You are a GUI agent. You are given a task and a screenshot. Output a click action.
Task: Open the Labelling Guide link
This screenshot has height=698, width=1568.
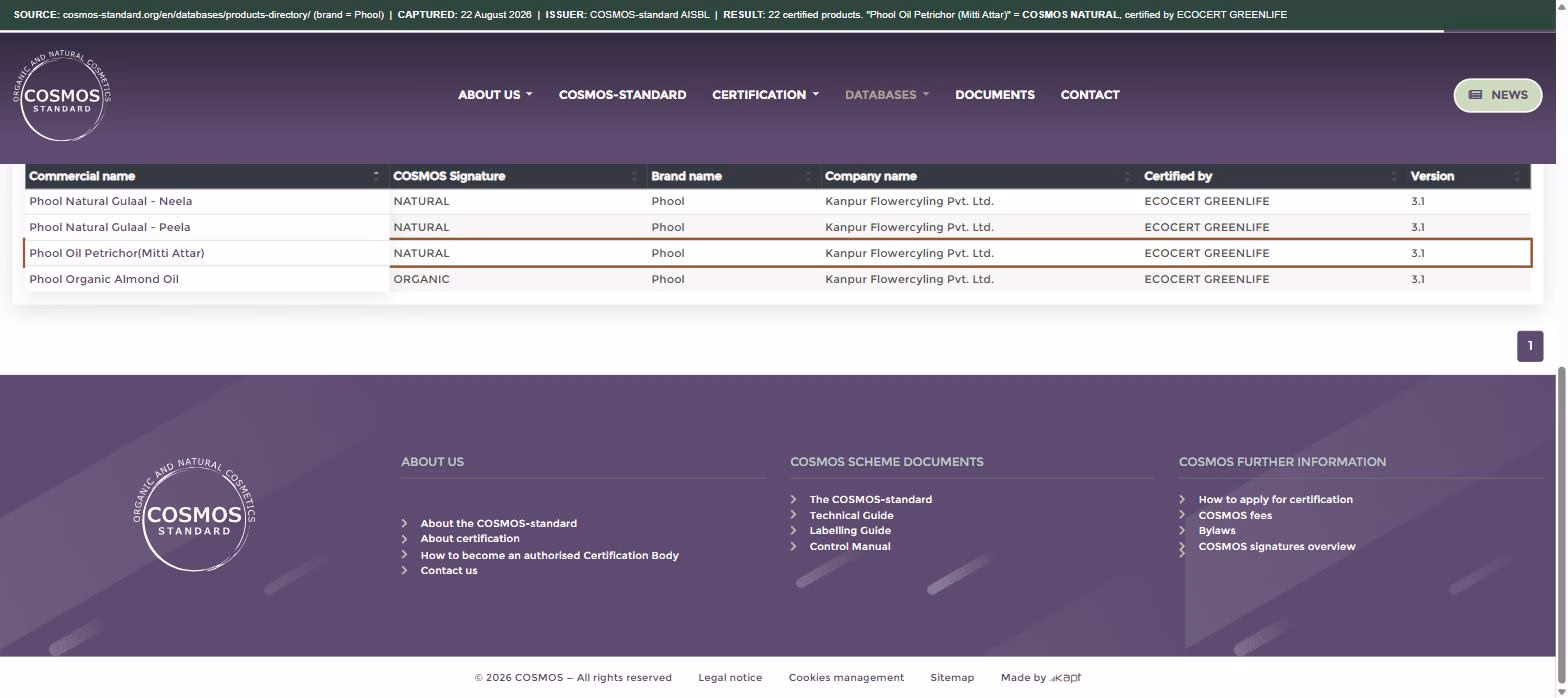[x=850, y=531]
